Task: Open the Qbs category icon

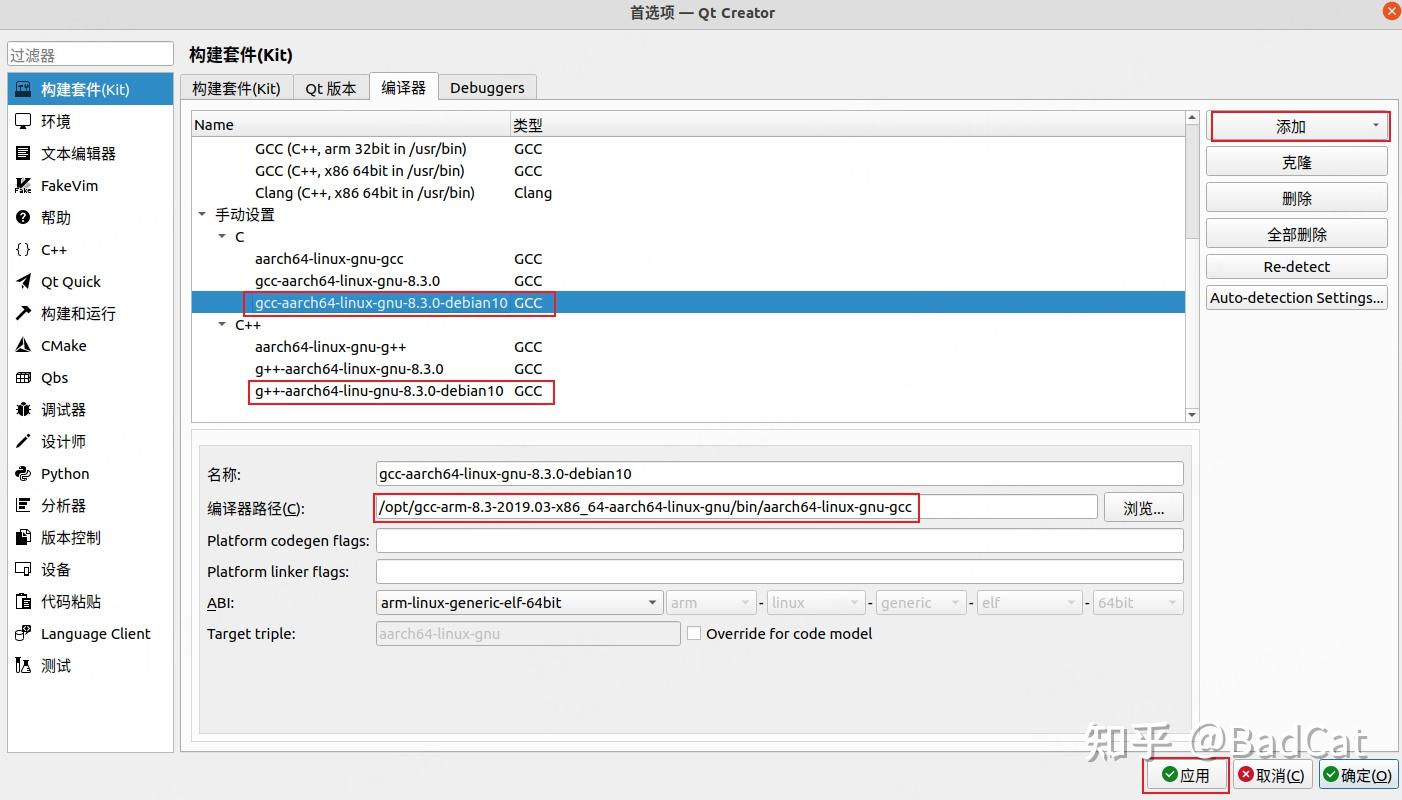Action: pyautogui.click(x=23, y=377)
